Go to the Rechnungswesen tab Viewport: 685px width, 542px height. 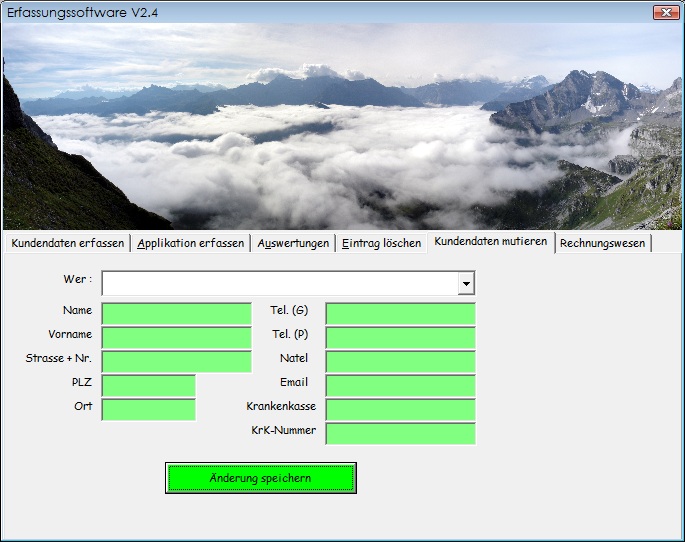603,244
